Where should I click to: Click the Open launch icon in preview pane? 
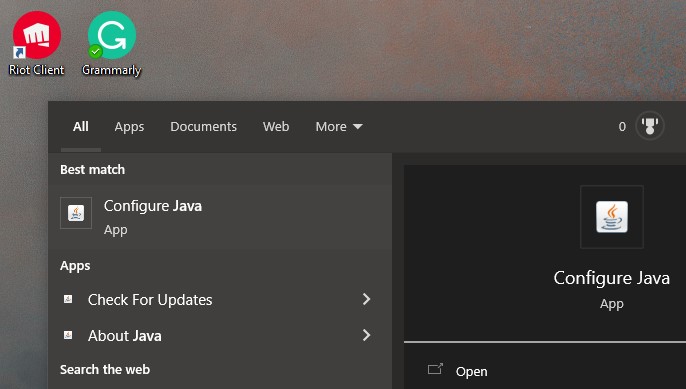point(435,369)
